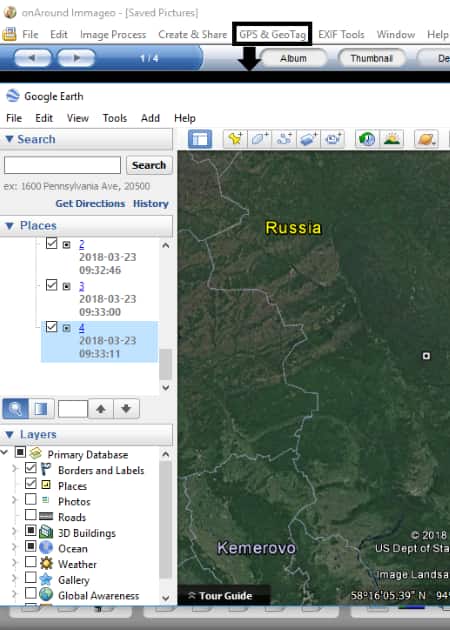Open the Google Earth Tools menu
The image size is (450, 630).
click(115, 118)
